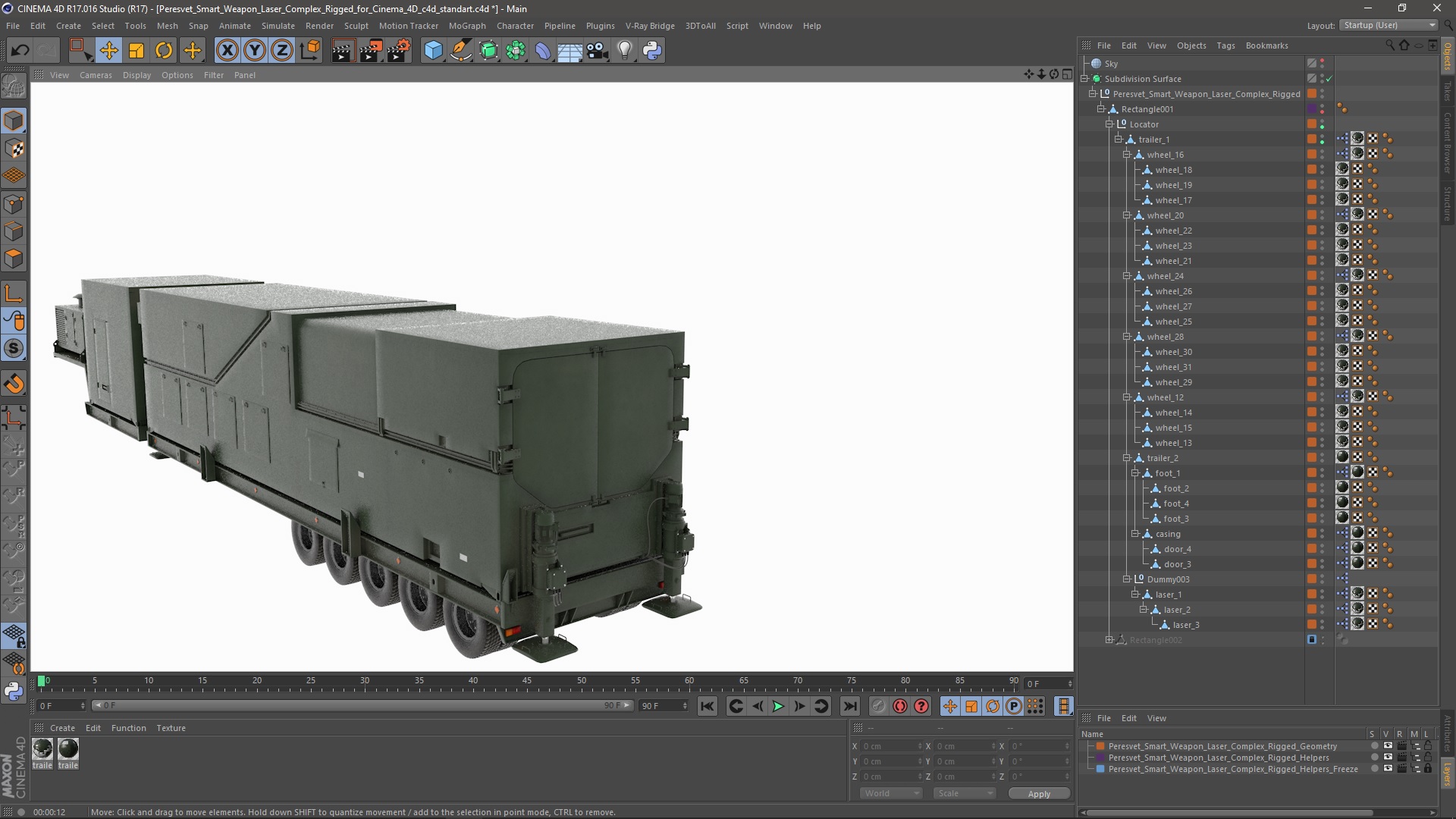Click the coordinate system icon
Screen dimensions: 1456x819
tap(310, 51)
